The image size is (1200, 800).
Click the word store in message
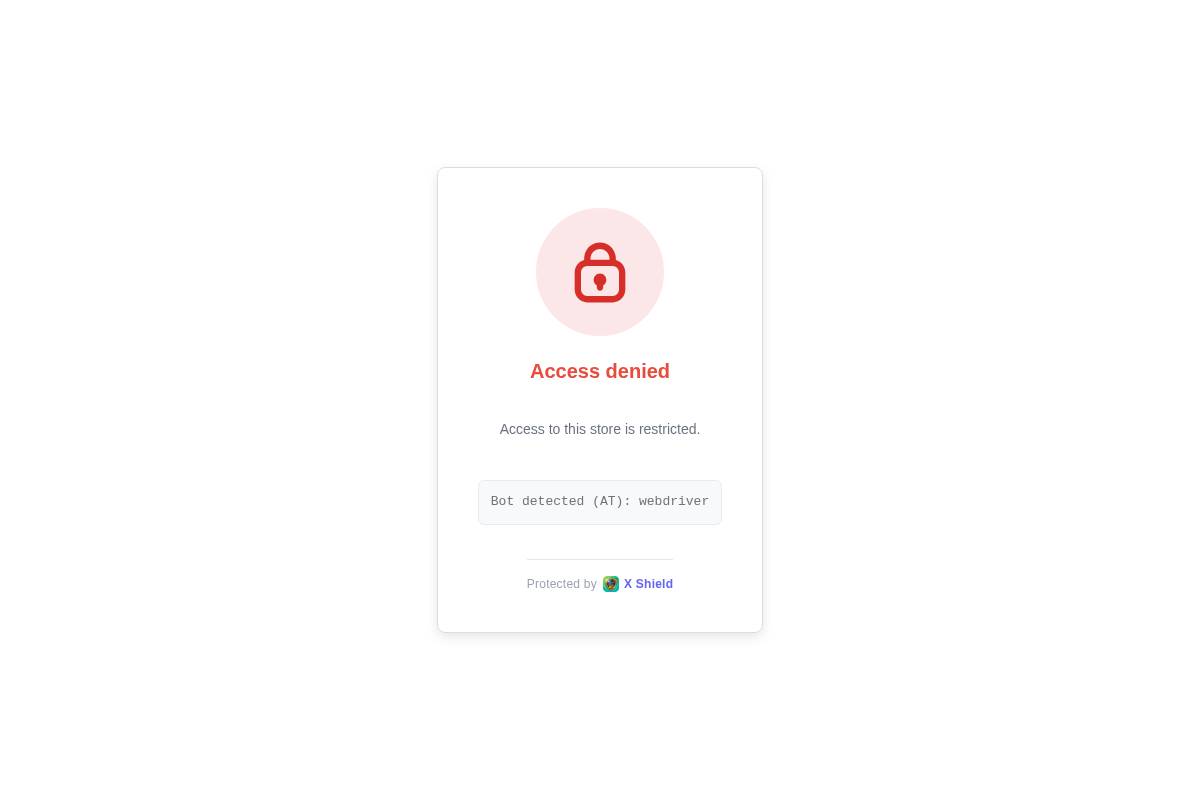pyautogui.click(x=605, y=429)
